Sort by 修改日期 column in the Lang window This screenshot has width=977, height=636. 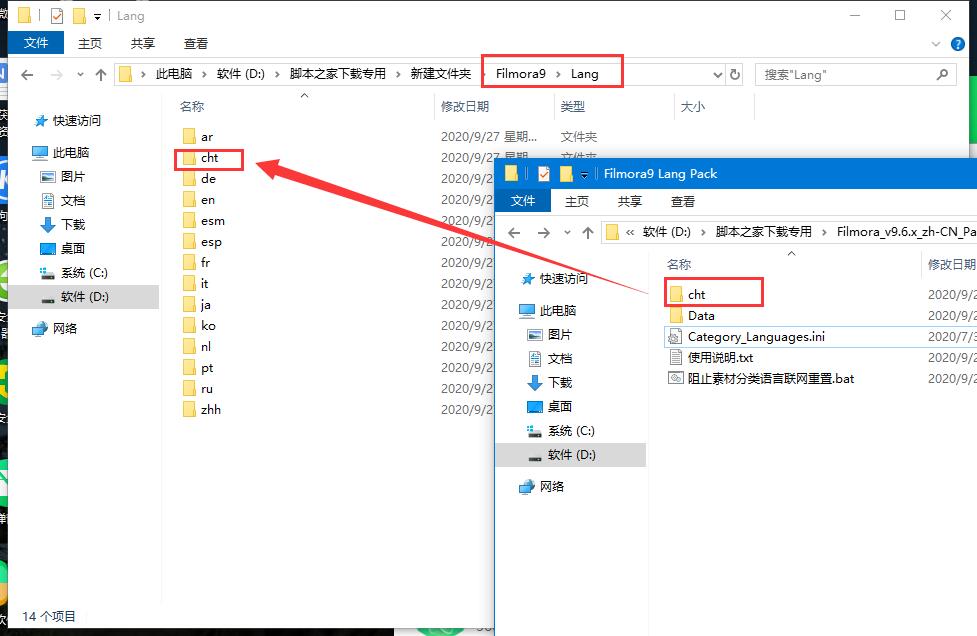pos(465,107)
